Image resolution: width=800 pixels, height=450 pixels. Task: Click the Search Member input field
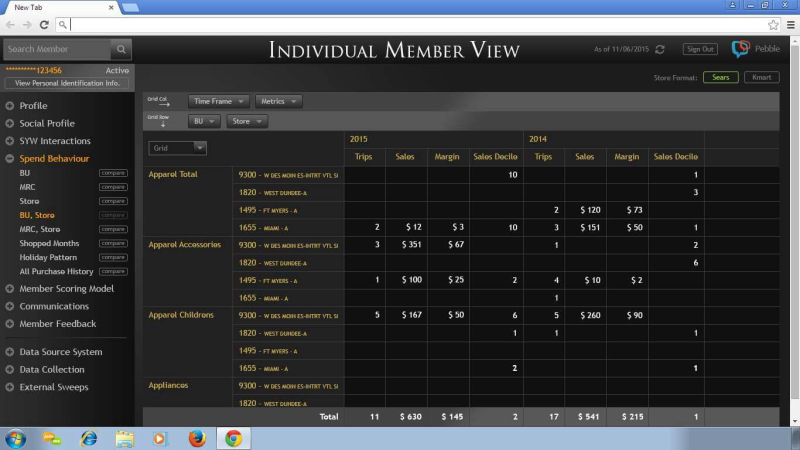(x=56, y=49)
